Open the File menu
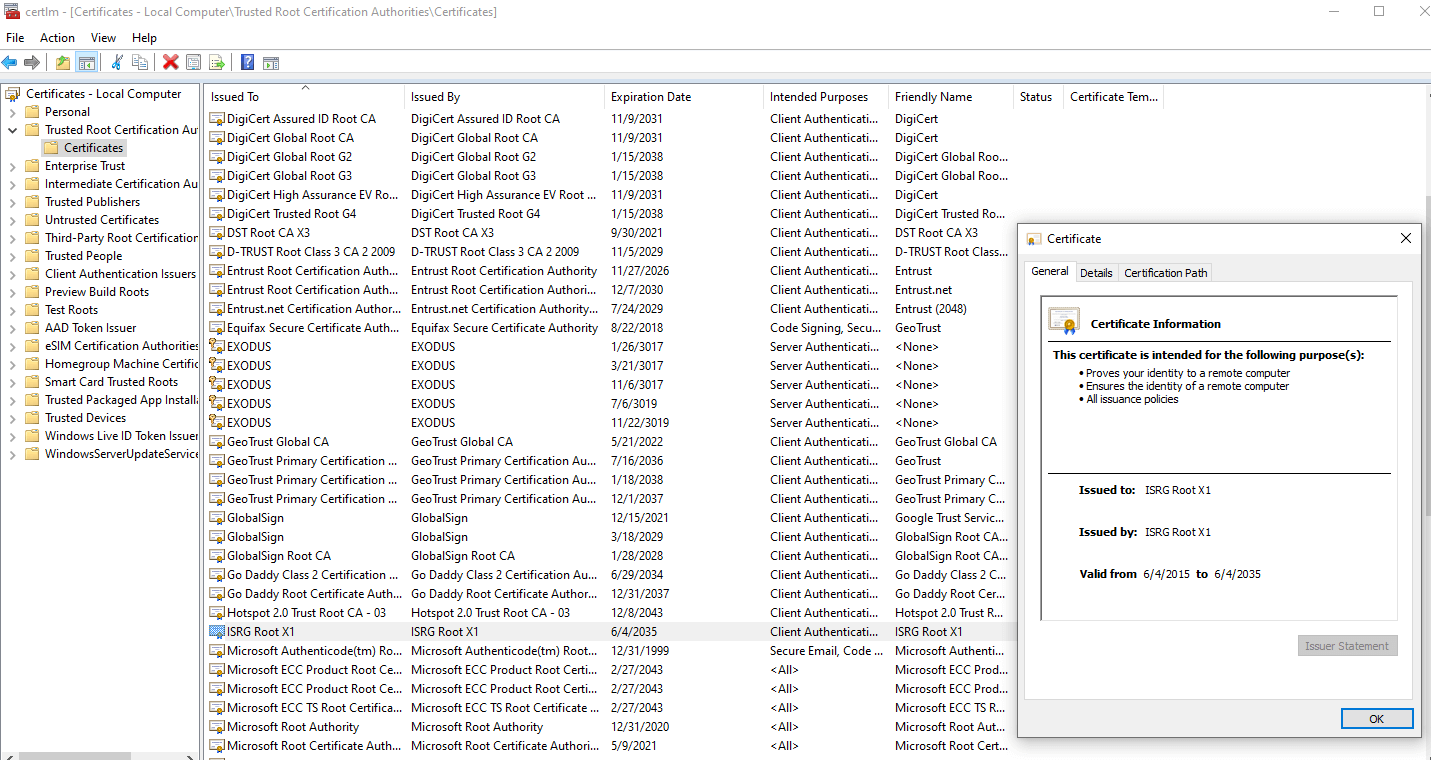 pyautogui.click(x=15, y=38)
